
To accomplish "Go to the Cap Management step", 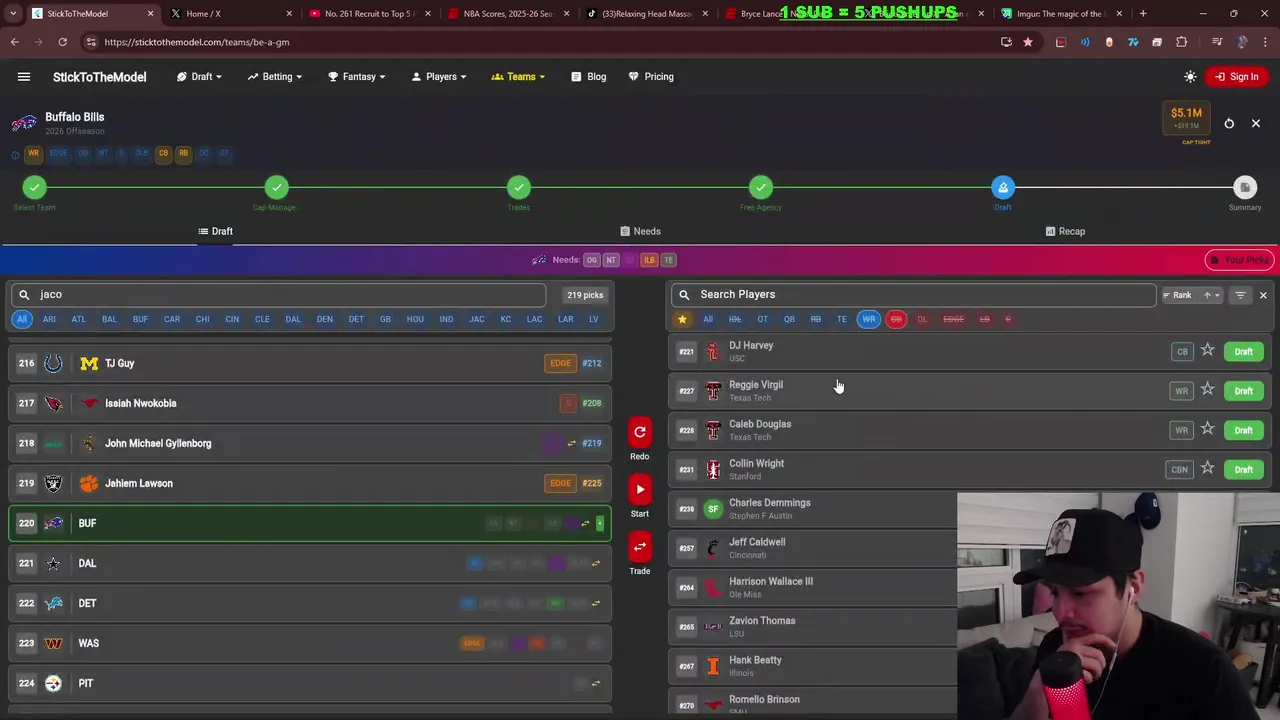I will click(277, 187).
